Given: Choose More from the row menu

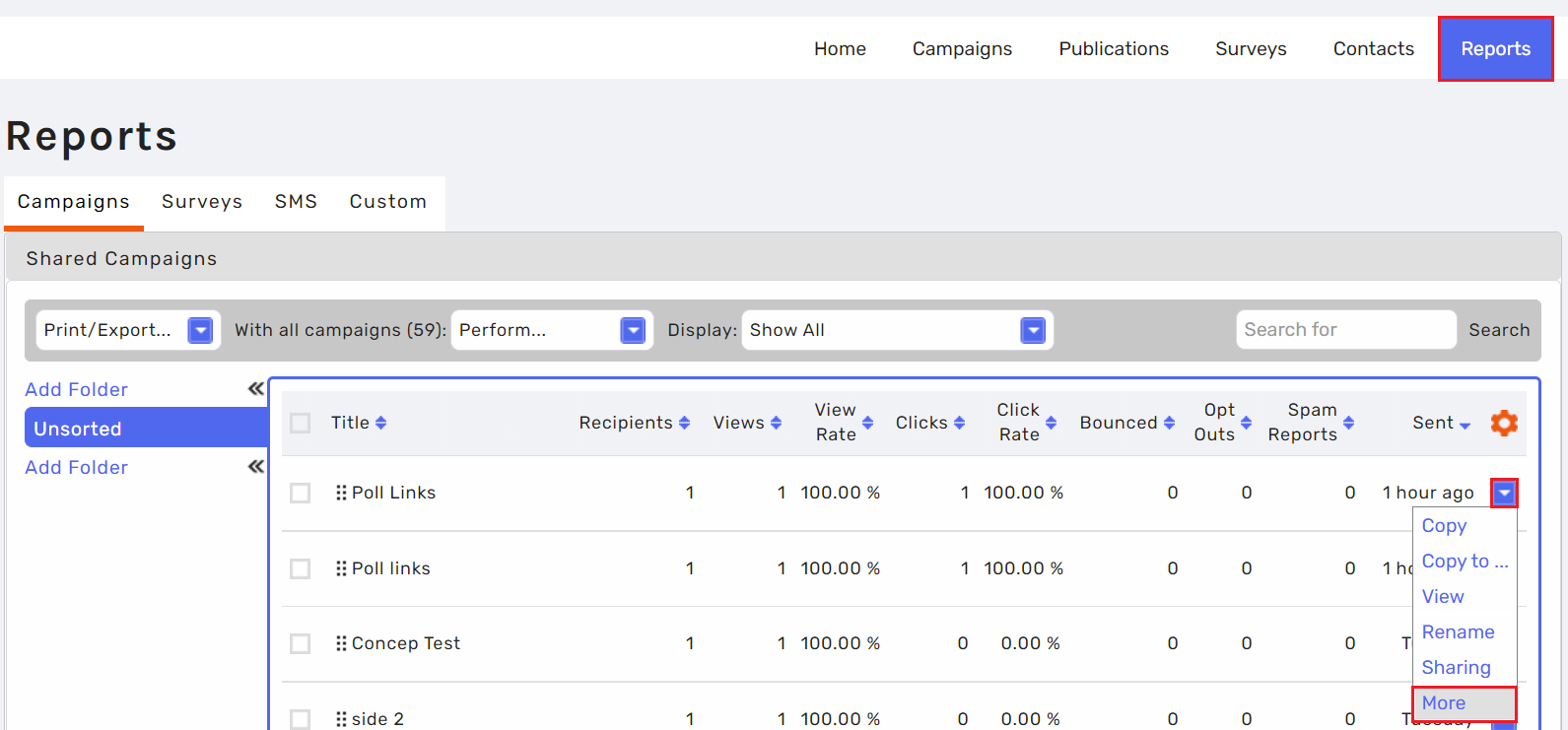Looking at the screenshot, I should [1464, 703].
